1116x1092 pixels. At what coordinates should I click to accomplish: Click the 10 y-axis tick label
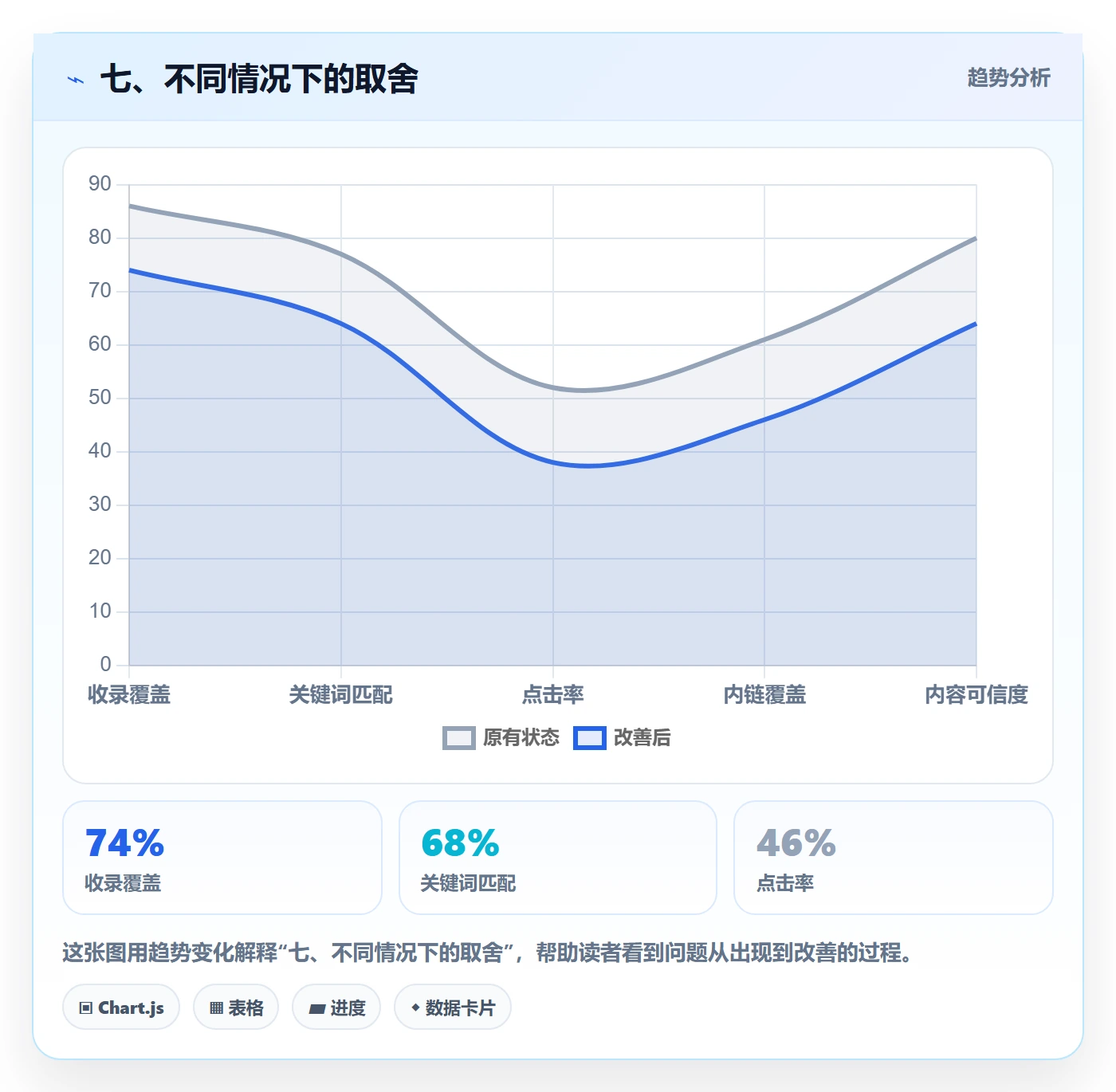pos(100,611)
